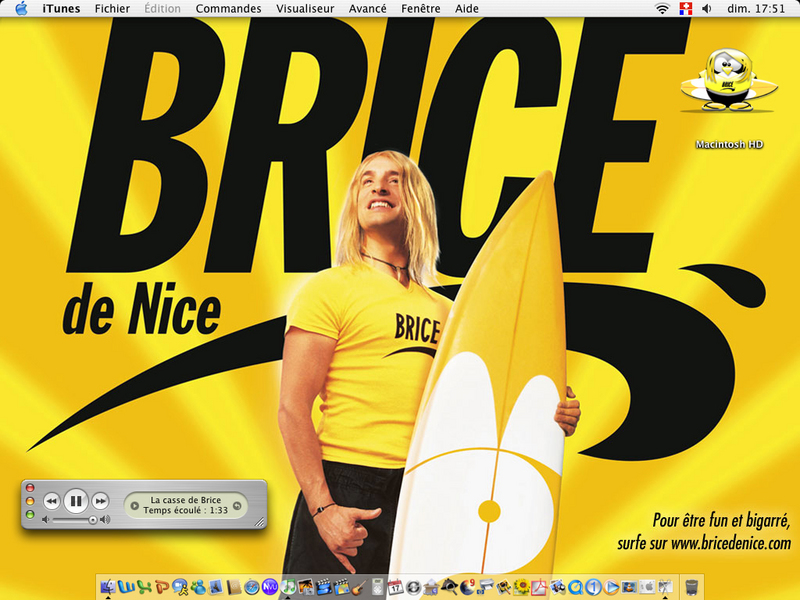Click the photo-and-loupe icon in the Dock
The width and height of the screenshot is (800, 600).
coord(503,587)
